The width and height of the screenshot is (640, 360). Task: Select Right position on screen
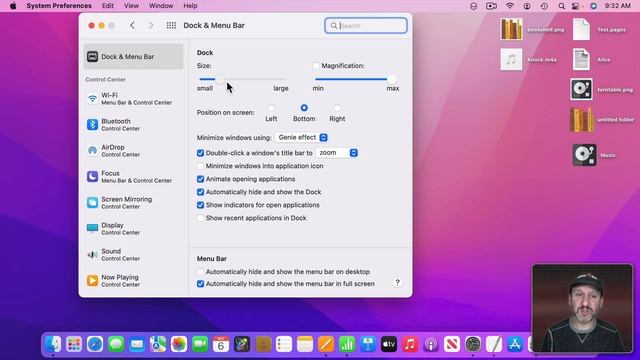pos(337,108)
